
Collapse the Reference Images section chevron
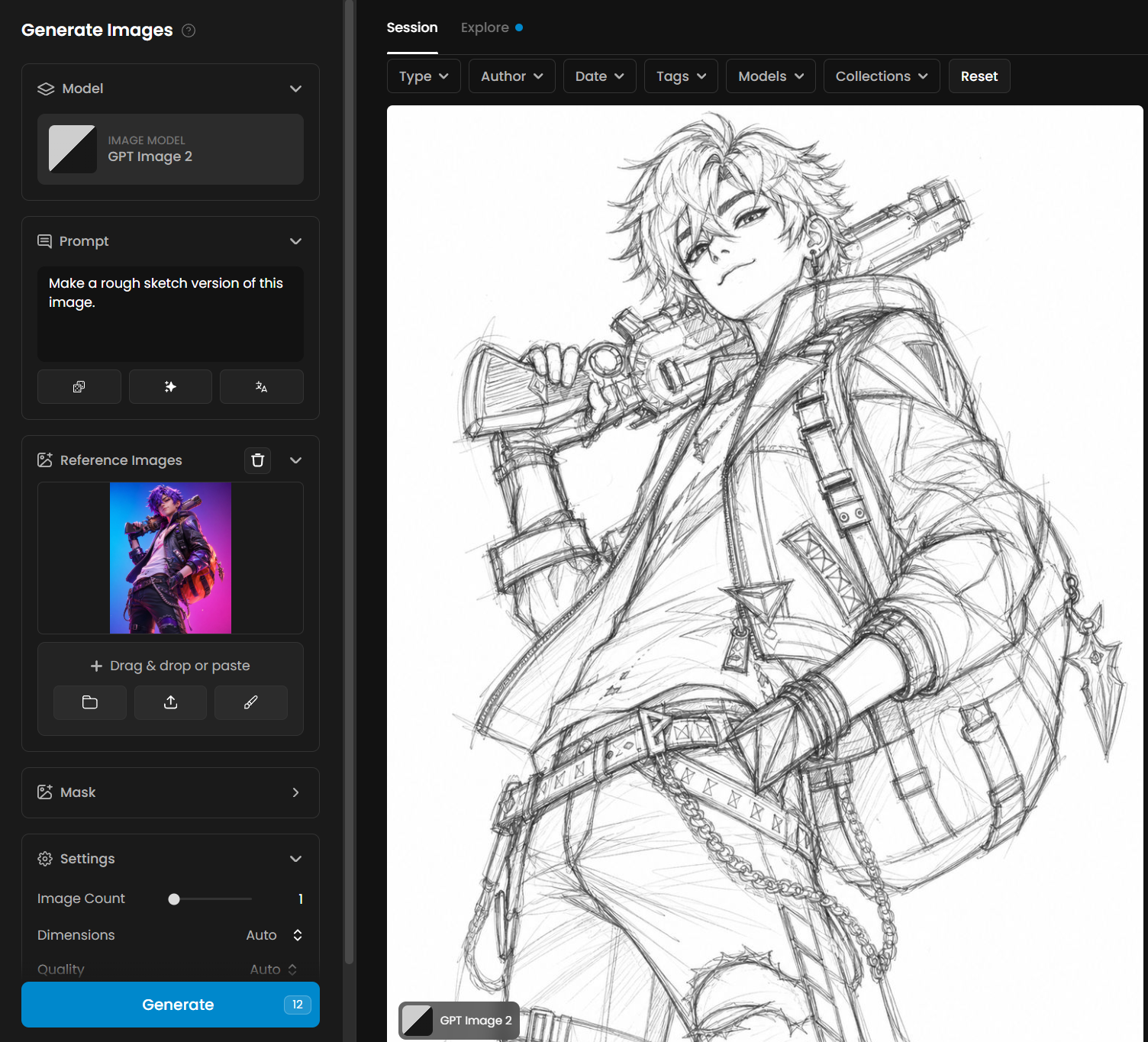(x=295, y=460)
